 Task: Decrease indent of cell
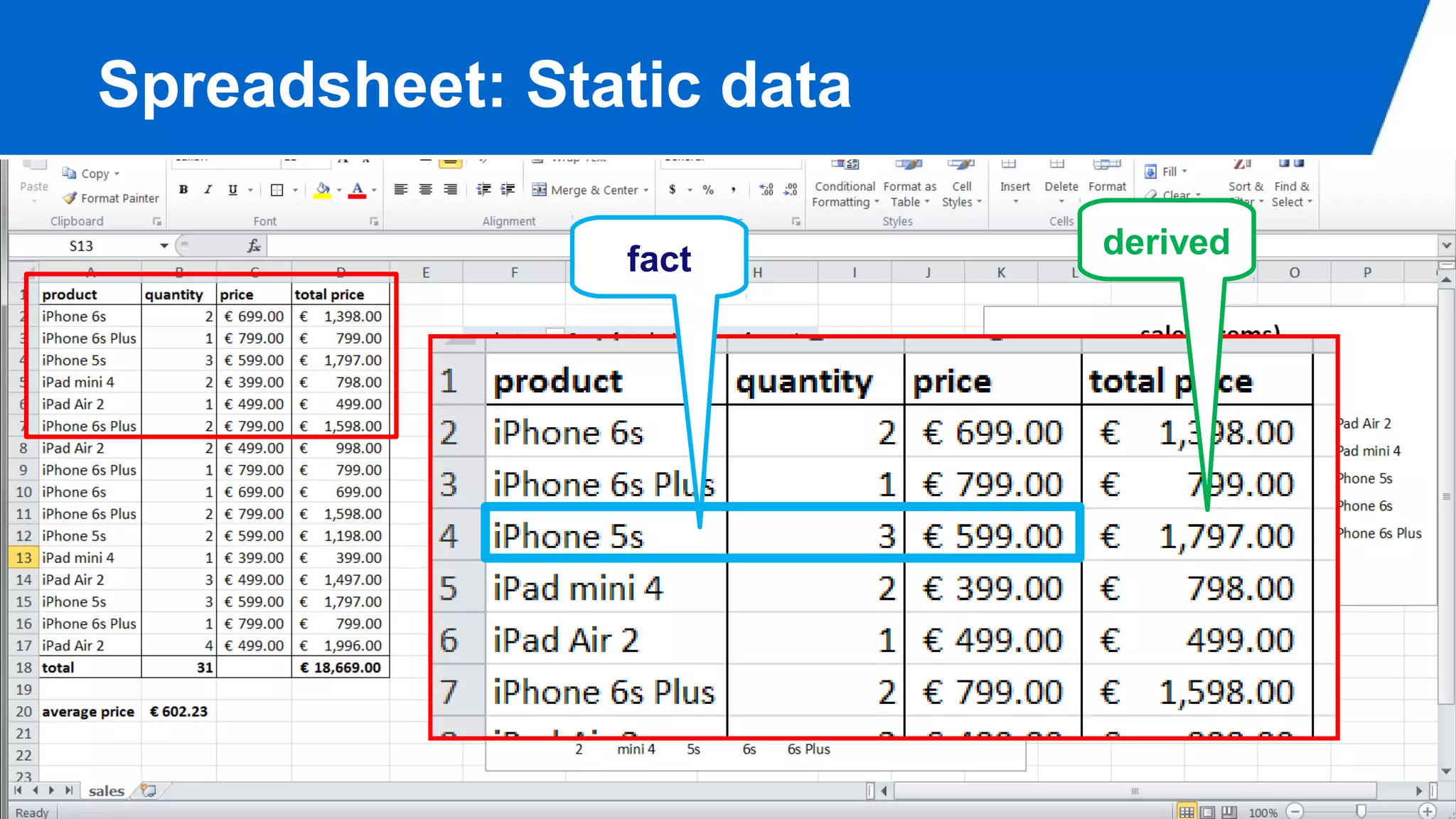(x=483, y=189)
